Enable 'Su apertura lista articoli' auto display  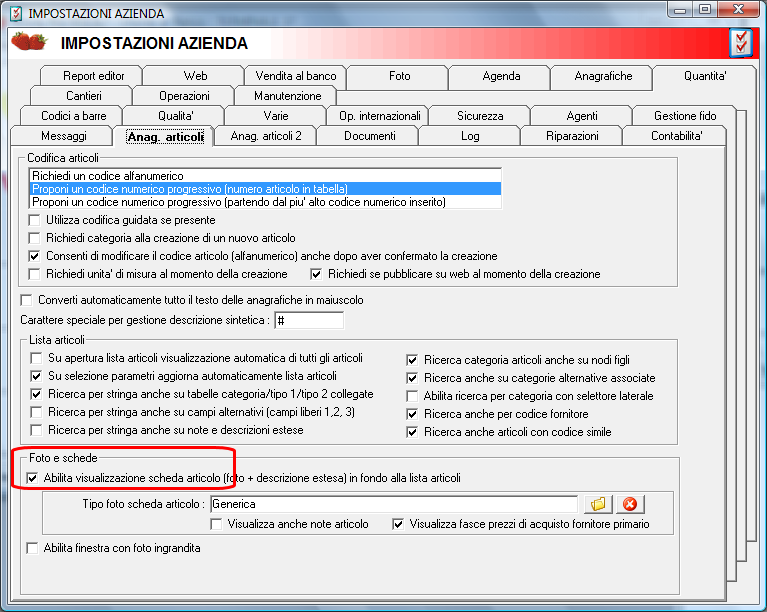pyautogui.click(x=36, y=358)
